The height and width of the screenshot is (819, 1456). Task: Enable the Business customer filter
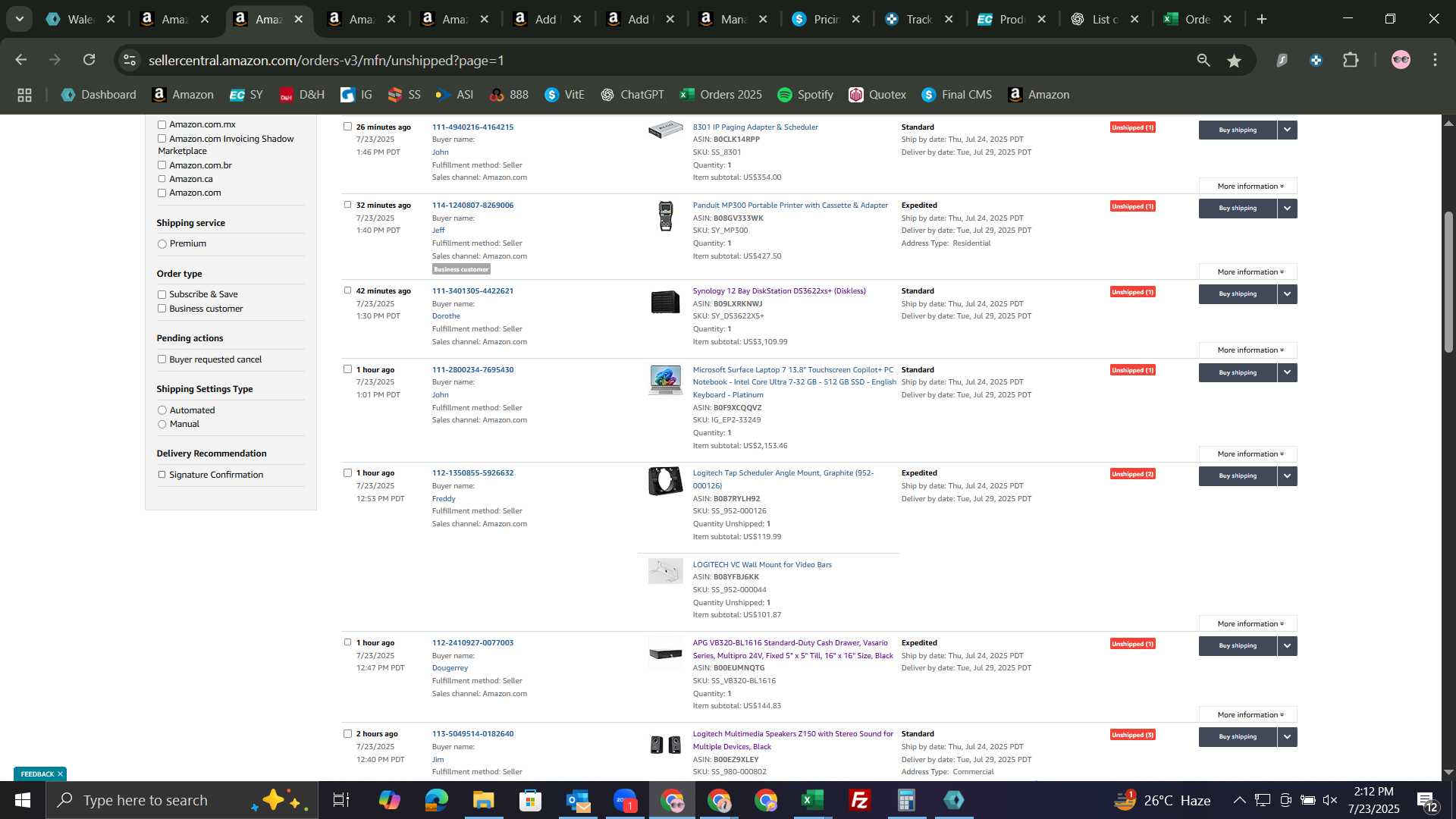pyautogui.click(x=162, y=309)
